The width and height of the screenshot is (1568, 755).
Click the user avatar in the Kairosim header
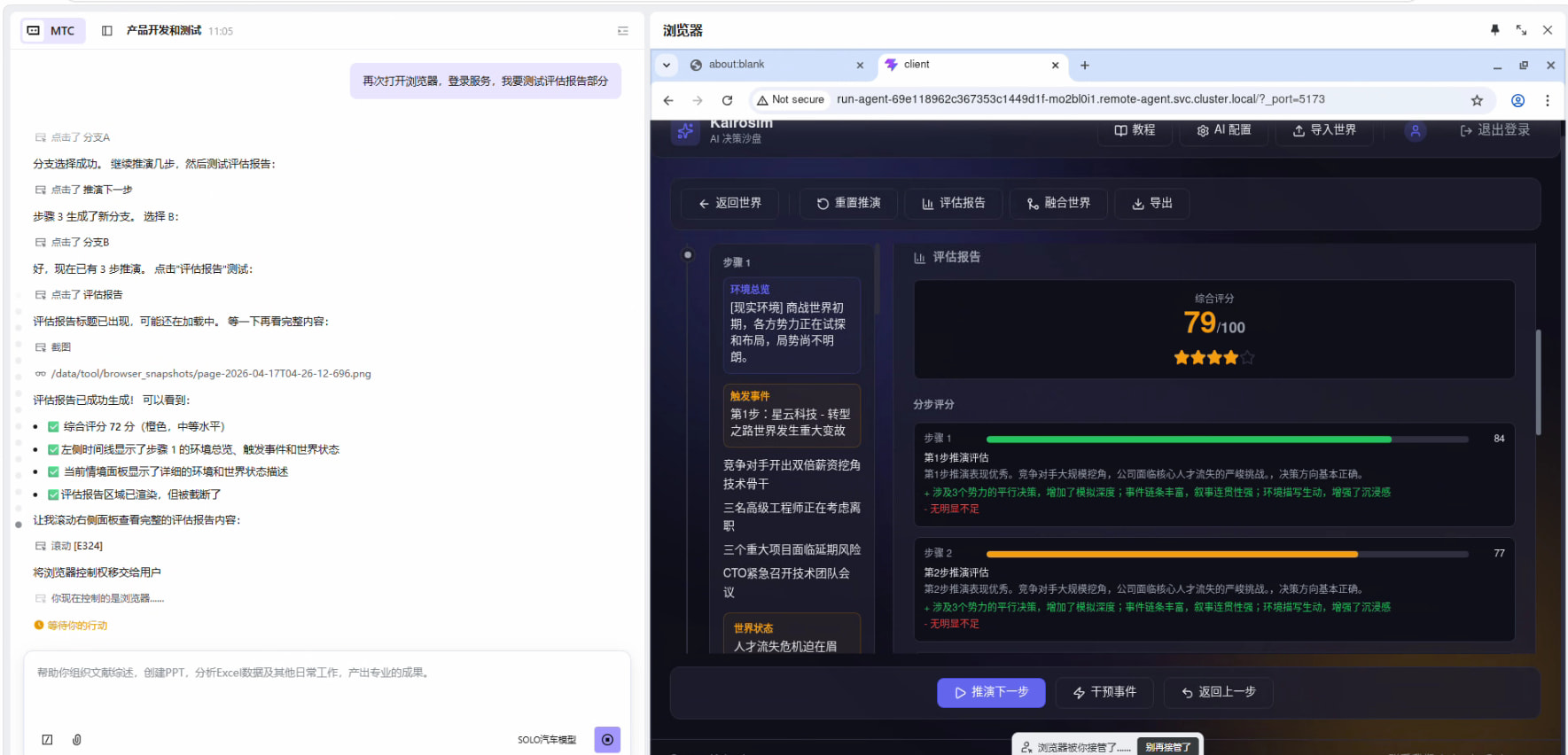tap(1415, 131)
